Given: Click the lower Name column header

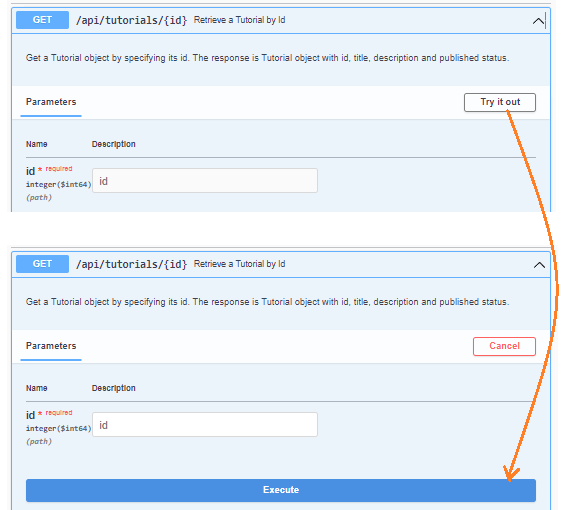Looking at the screenshot, I should 36,388.
